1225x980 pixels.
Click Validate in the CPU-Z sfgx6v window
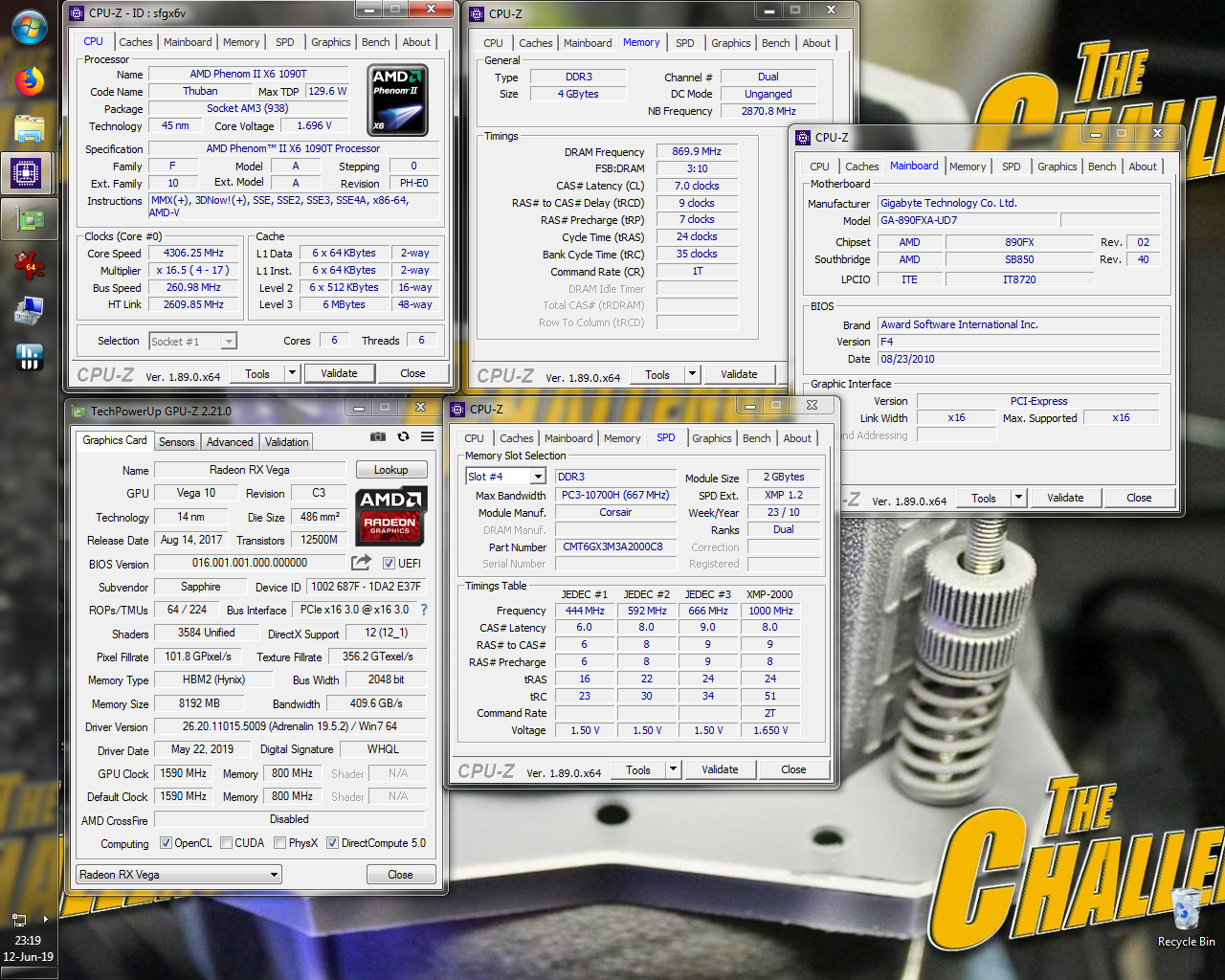[x=339, y=373]
